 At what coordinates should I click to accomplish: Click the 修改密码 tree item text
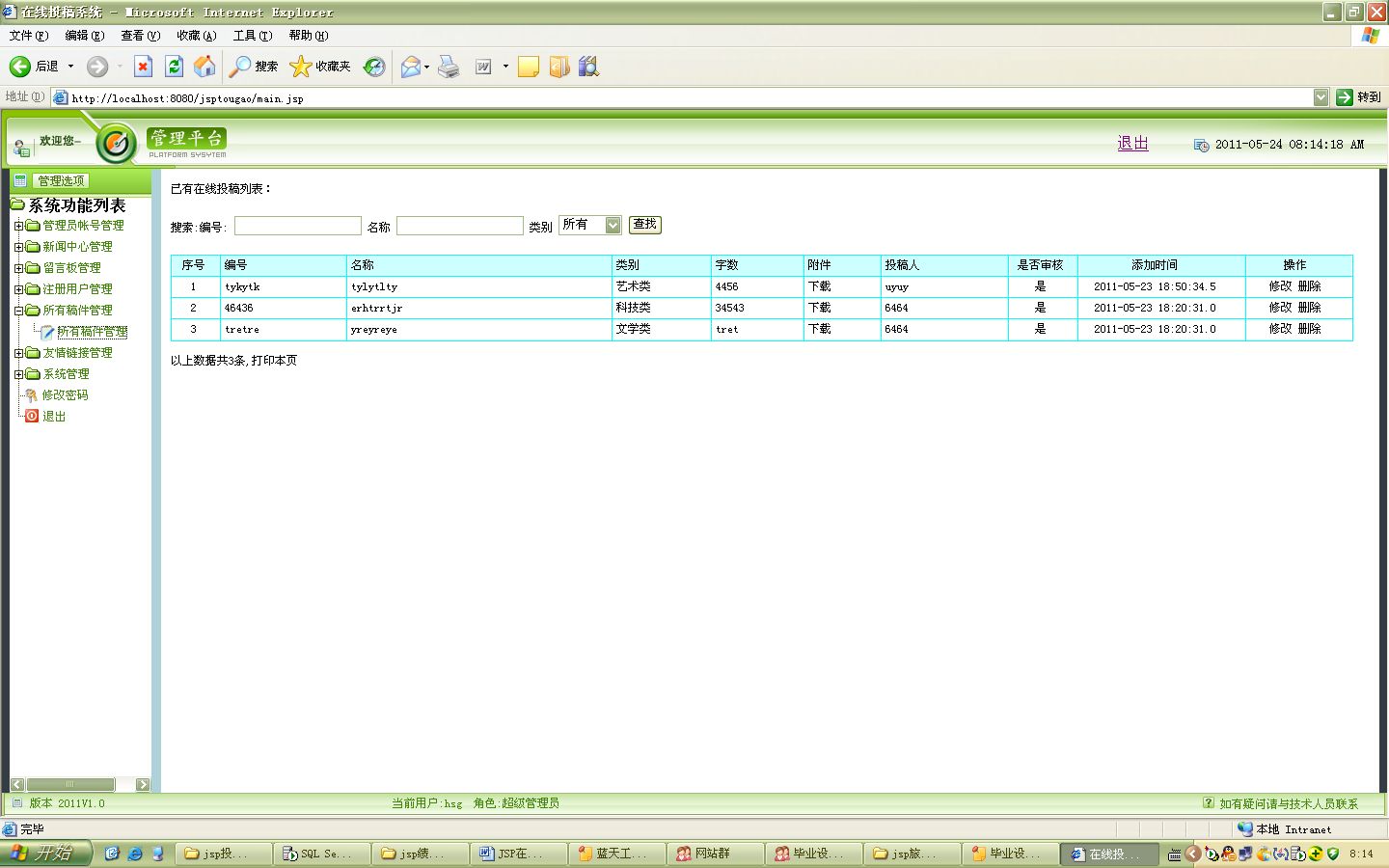(x=66, y=395)
